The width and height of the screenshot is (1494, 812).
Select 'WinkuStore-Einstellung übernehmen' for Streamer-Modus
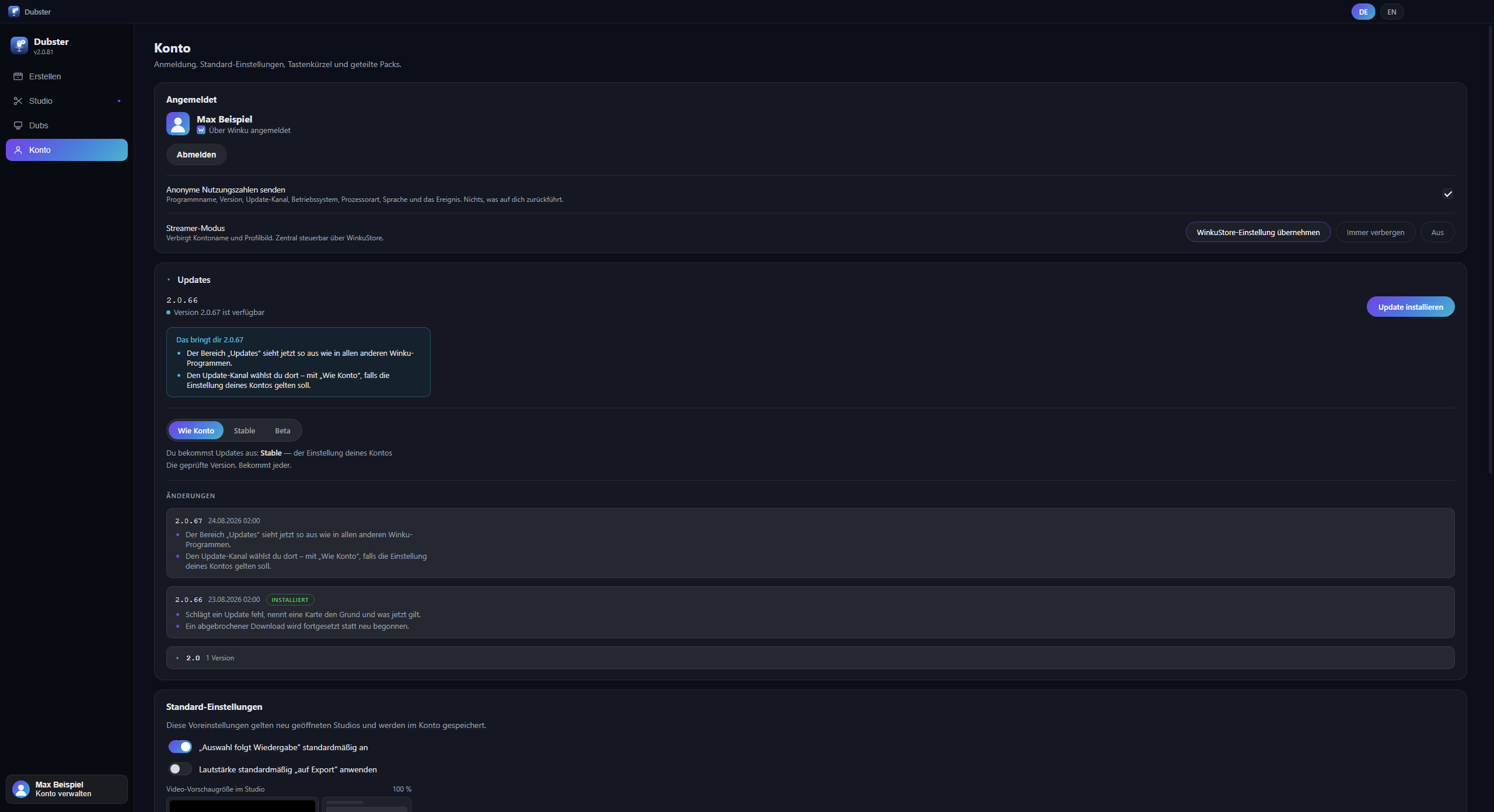pyautogui.click(x=1258, y=232)
